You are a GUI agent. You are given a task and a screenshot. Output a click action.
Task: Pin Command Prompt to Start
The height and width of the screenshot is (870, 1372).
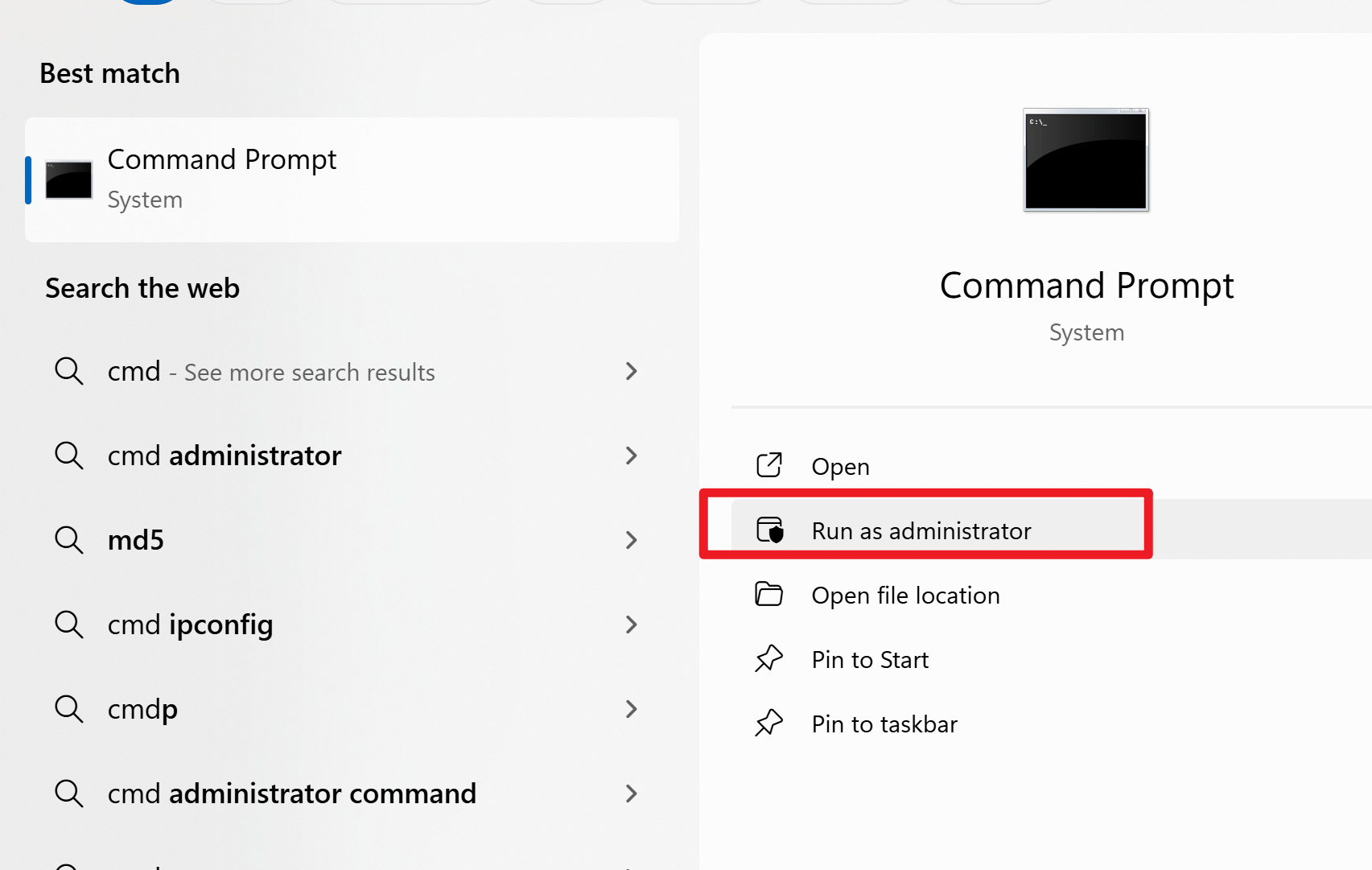869,658
